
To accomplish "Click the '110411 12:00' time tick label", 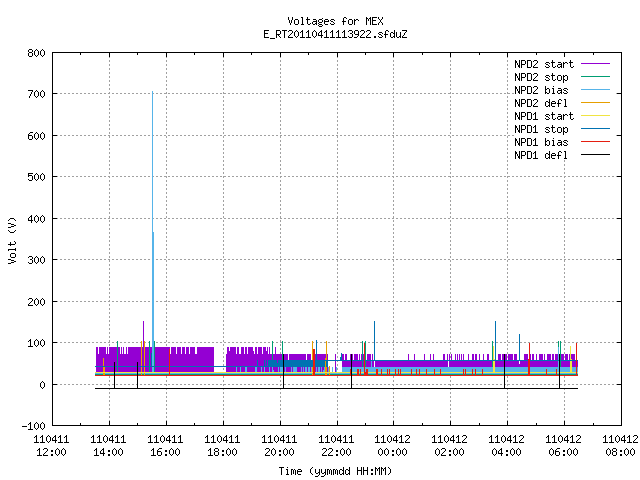I will coord(51,446).
